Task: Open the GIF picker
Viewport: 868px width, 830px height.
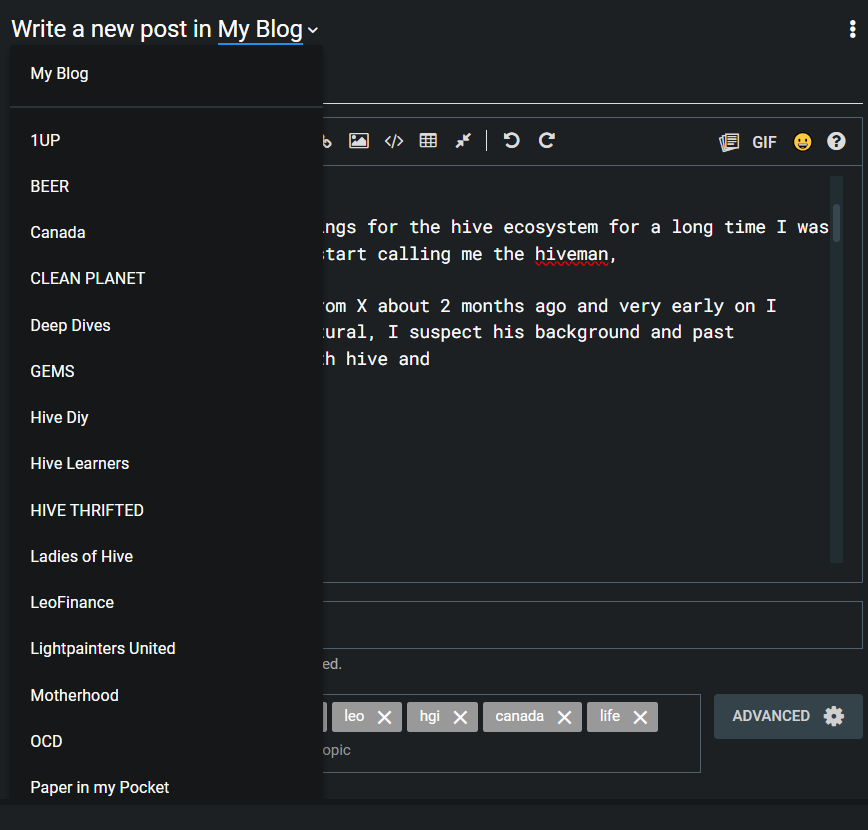Action: pyautogui.click(x=764, y=142)
